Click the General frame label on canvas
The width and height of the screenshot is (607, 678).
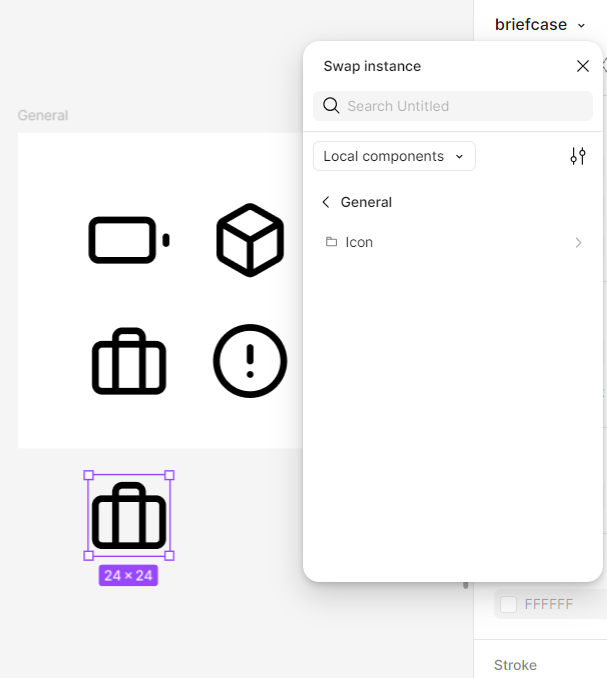coord(43,115)
